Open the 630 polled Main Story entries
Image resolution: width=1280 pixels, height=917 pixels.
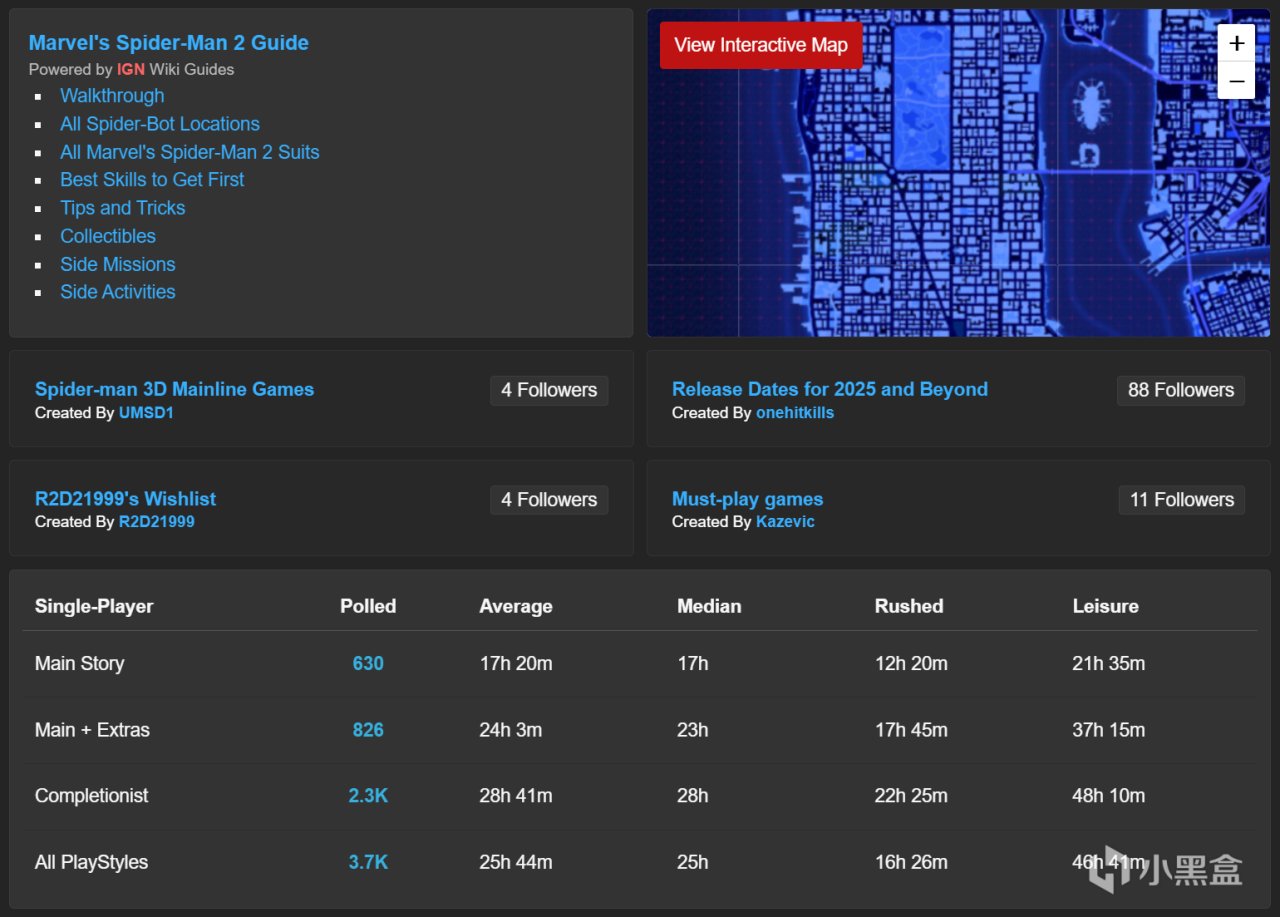[368, 663]
